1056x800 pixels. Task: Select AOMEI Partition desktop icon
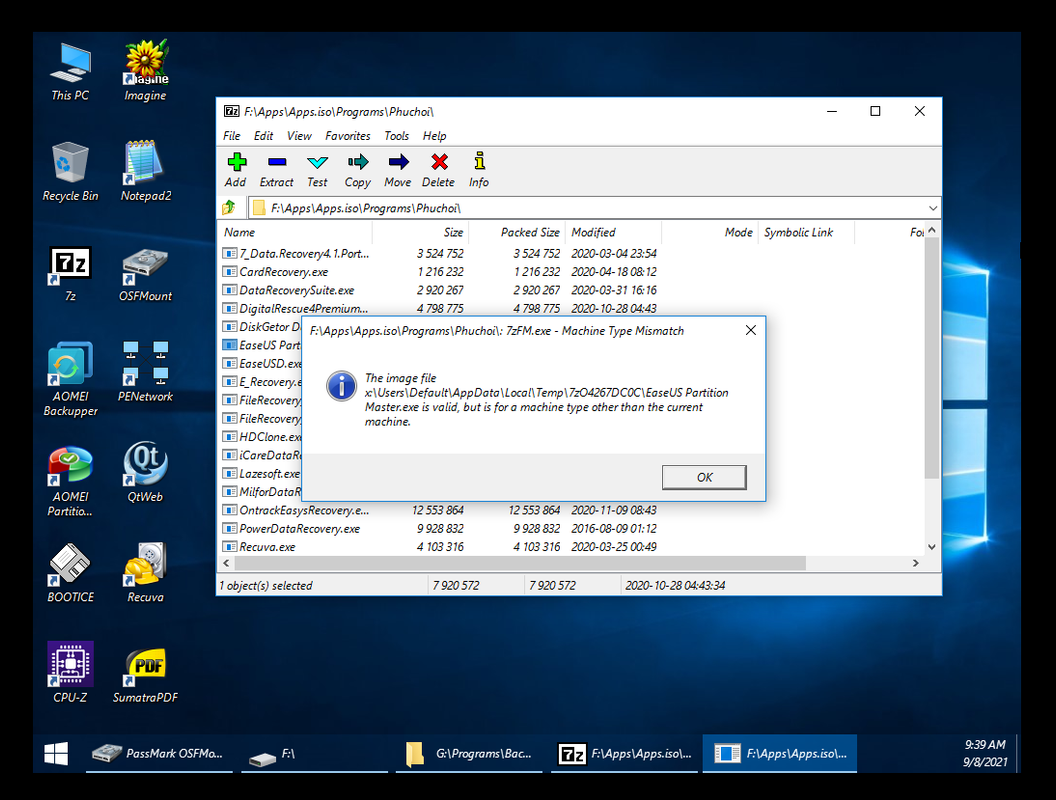70,480
